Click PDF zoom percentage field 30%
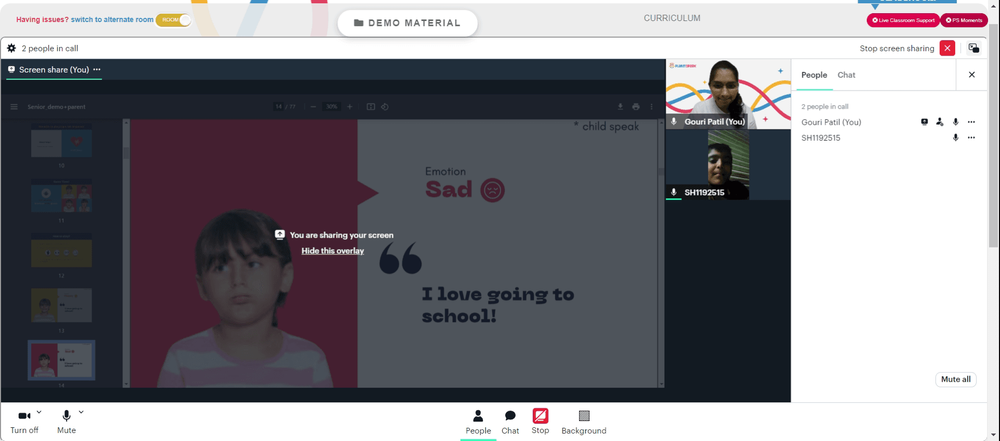This screenshot has width=1000, height=441. (x=331, y=107)
